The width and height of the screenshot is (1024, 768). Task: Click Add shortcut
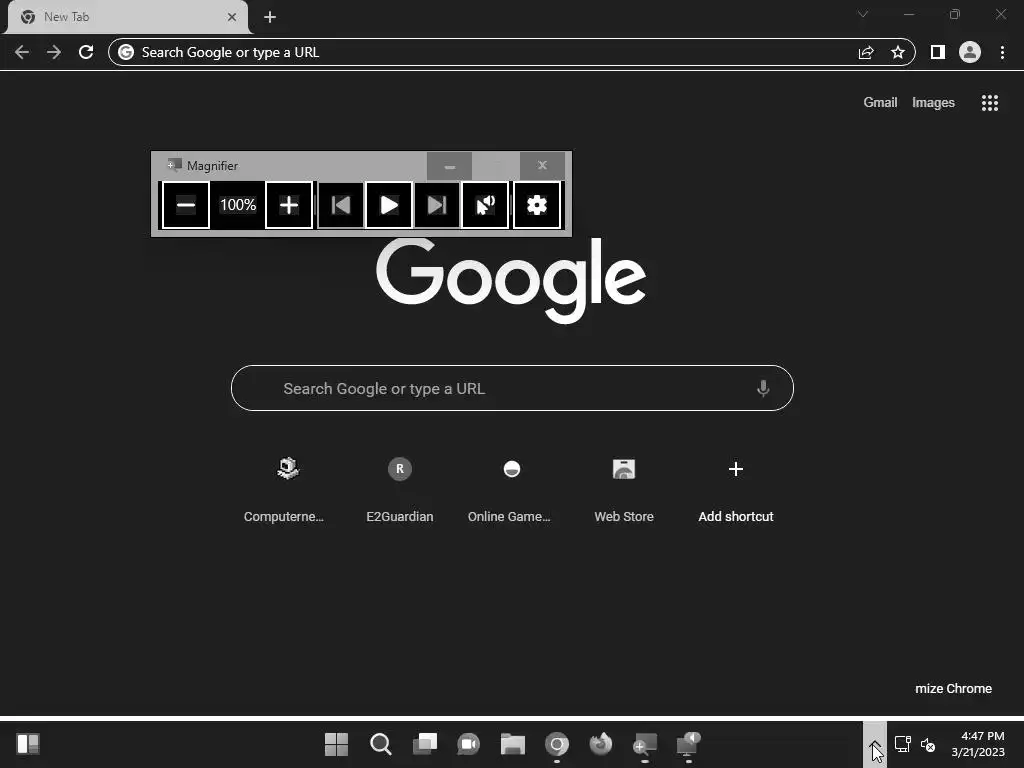pos(735,489)
